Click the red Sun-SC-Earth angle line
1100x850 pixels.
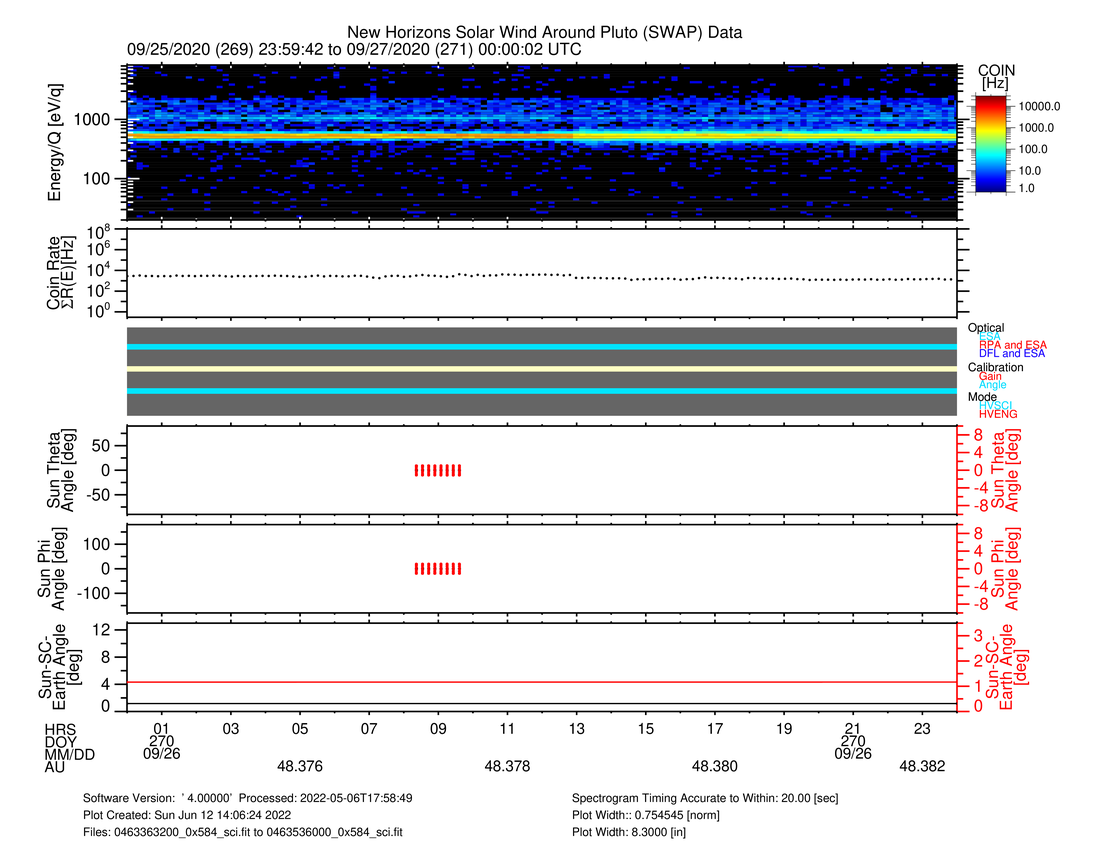click(540, 682)
